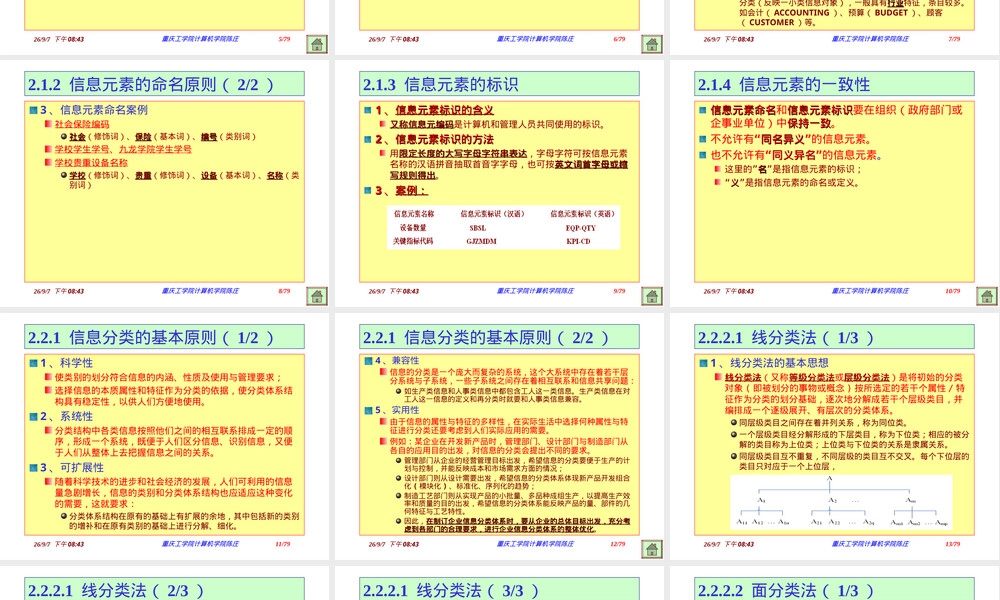The height and width of the screenshot is (600, 1000).
Task: Click bullet 3、可扩展性
Action: pos(71,467)
